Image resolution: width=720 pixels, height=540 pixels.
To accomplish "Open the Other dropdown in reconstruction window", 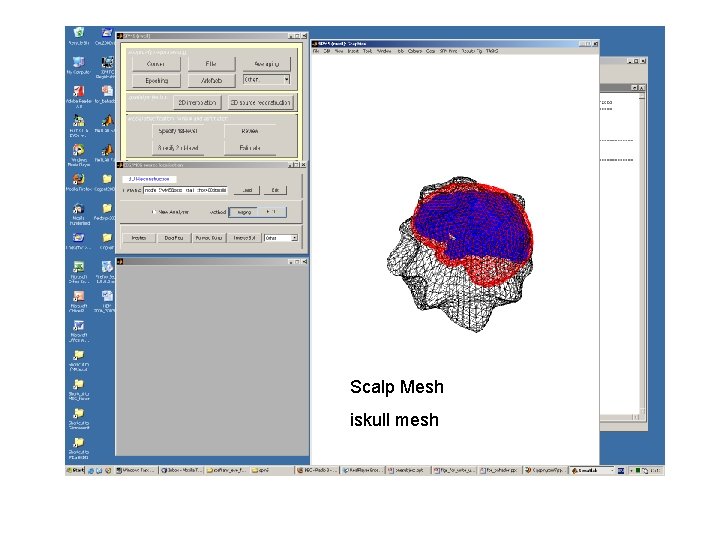I will pyautogui.click(x=281, y=238).
